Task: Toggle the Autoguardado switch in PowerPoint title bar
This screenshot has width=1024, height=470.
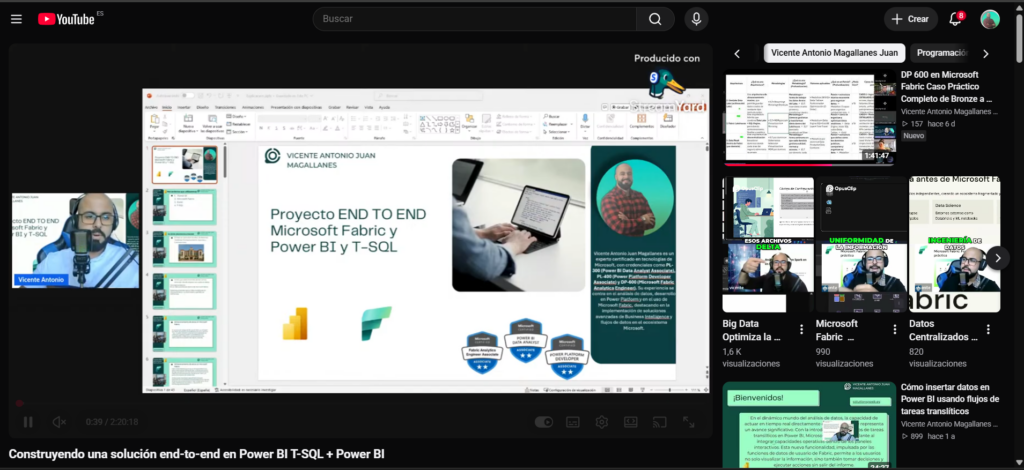Action: [188, 95]
